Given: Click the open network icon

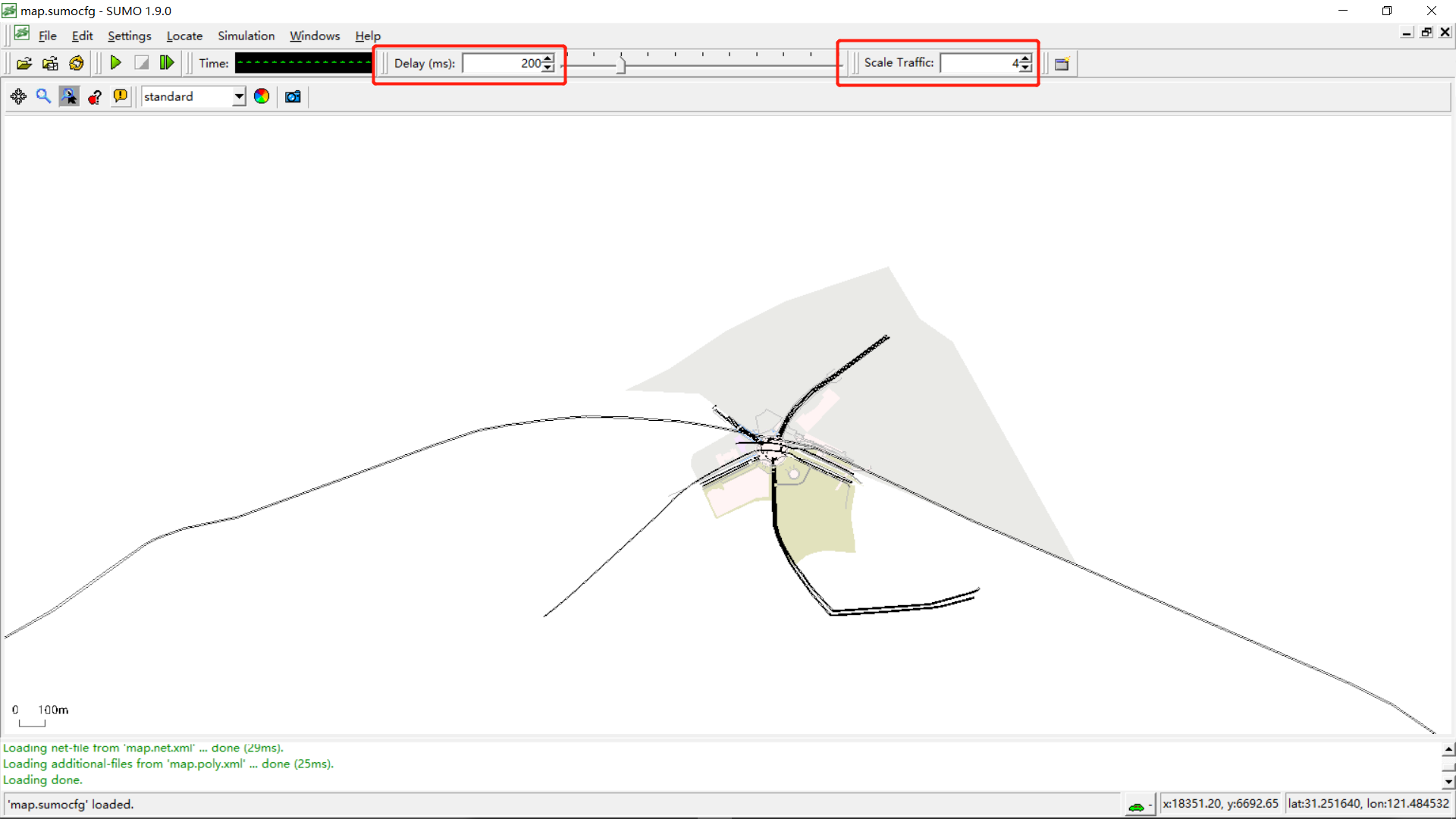Looking at the screenshot, I should pos(50,63).
